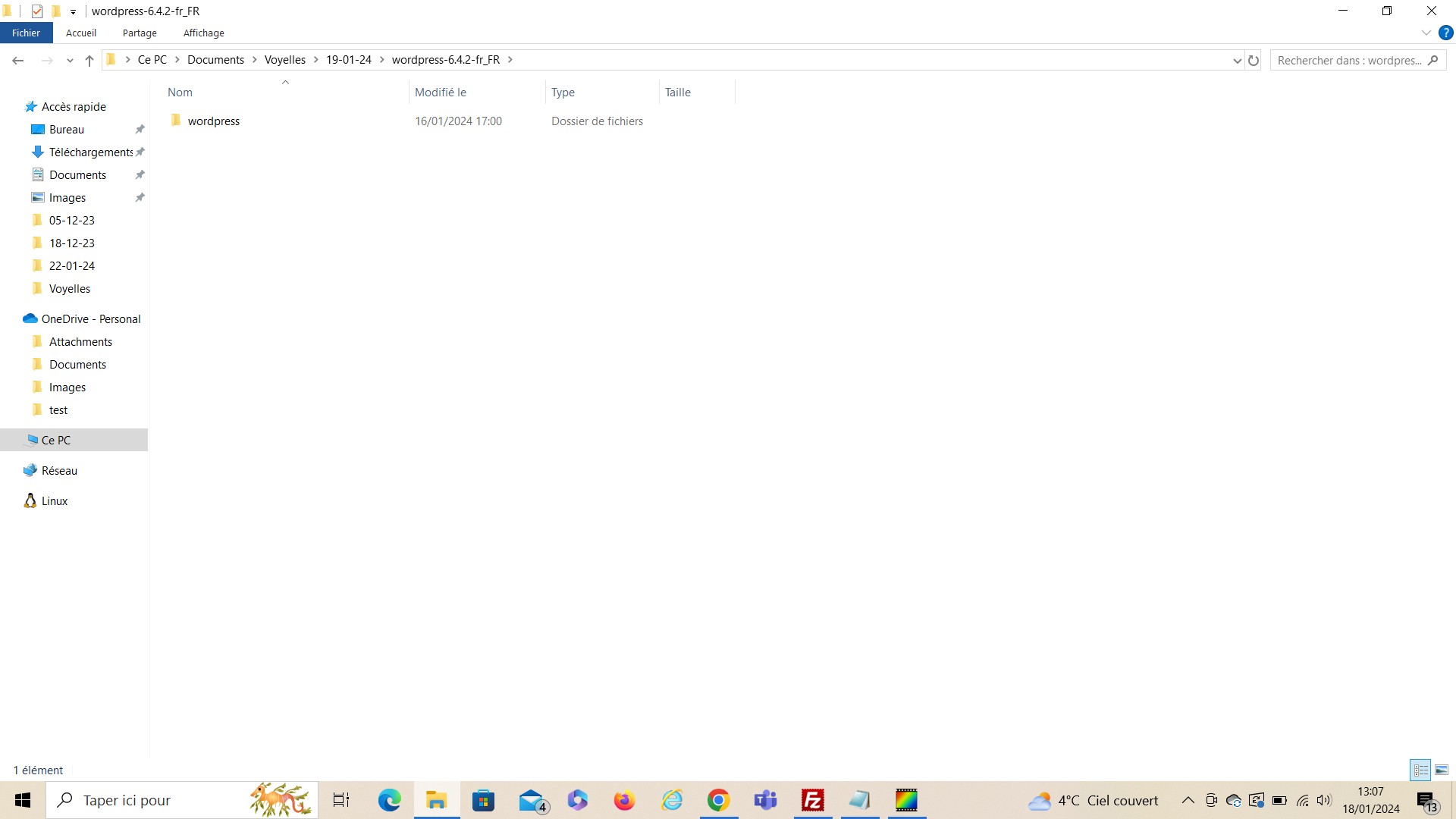Viewport: 1456px width, 819px height.
Task: Switch to the Partage ribbon tab
Action: (x=140, y=33)
